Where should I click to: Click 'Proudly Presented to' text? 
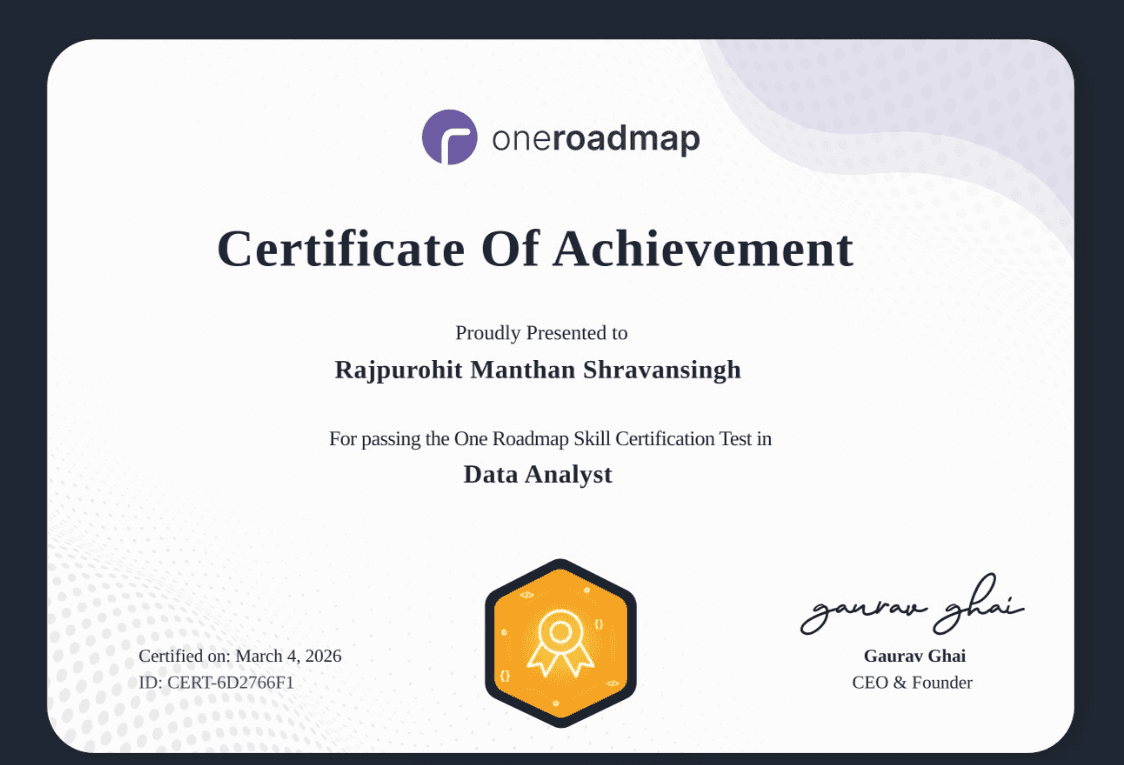point(541,333)
